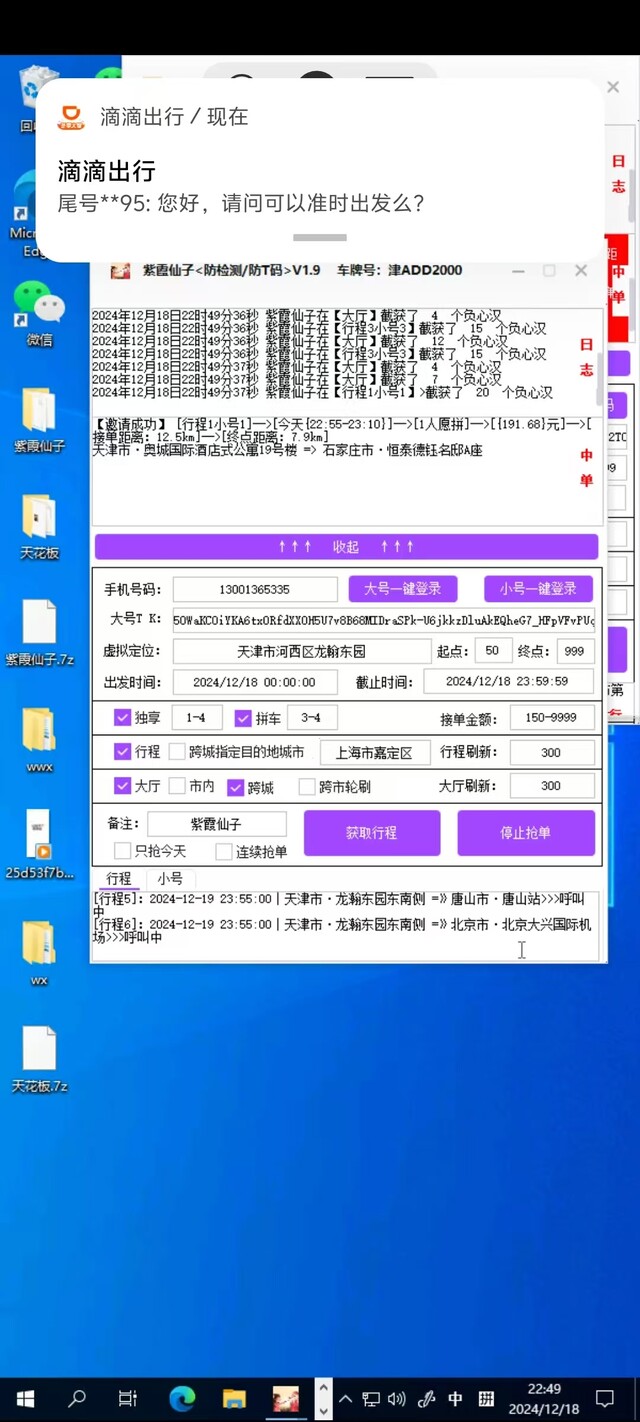Click the 中 input language indicator
This screenshot has height=1422, width=640.
(x=456, y=1398)
